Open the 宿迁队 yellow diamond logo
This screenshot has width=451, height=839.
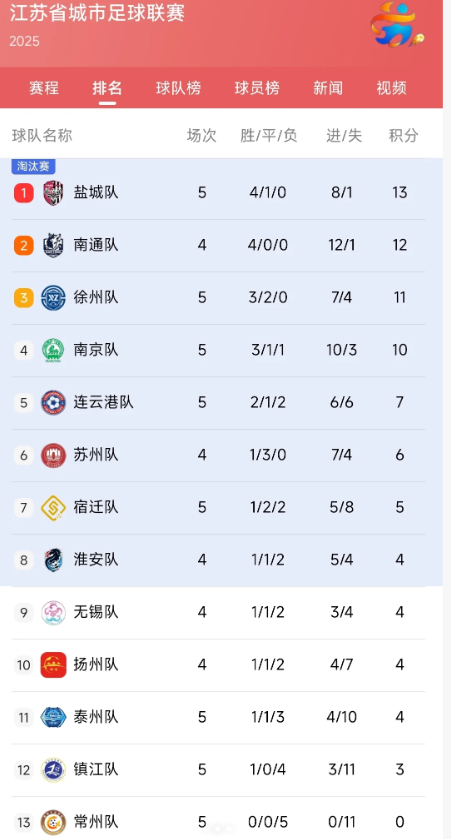pyautogui.click(x=53, y=507)
